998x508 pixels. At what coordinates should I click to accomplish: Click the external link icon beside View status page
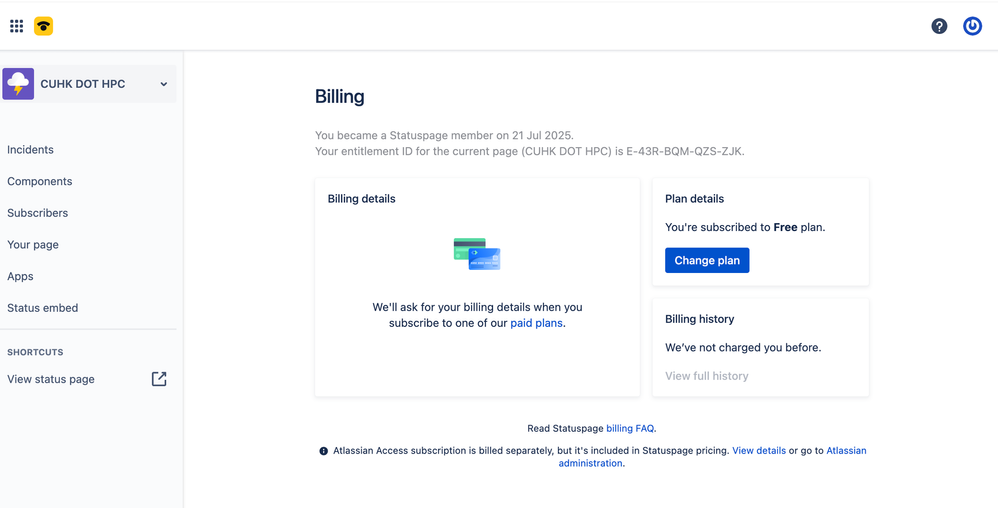[x=158, y=379]
